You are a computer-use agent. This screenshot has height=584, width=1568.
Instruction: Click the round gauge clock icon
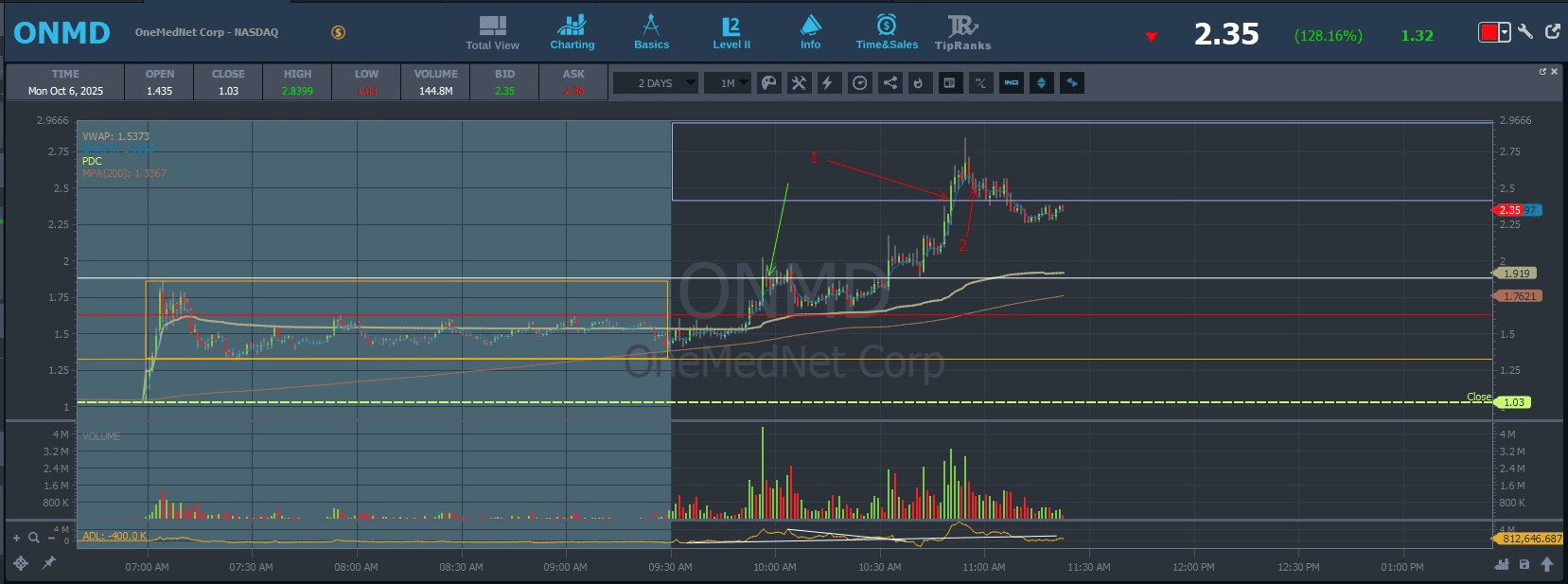pyautogui.click(x=859, y=83)
